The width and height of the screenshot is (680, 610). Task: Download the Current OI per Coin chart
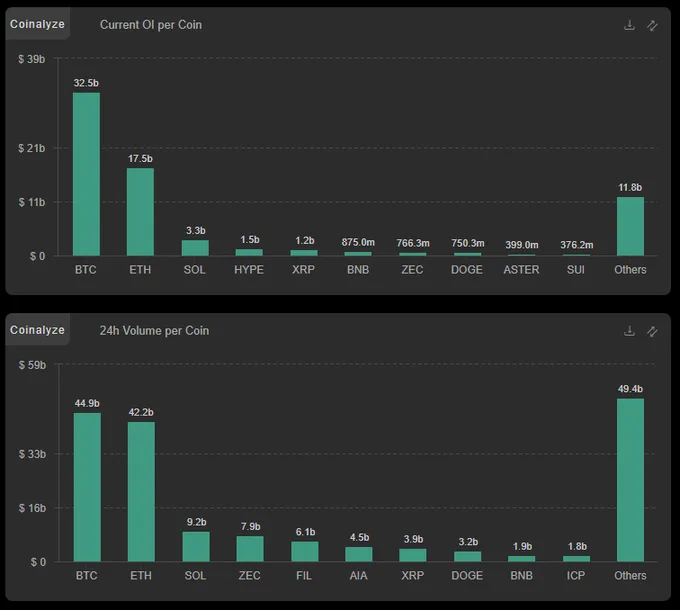(629, 25)
